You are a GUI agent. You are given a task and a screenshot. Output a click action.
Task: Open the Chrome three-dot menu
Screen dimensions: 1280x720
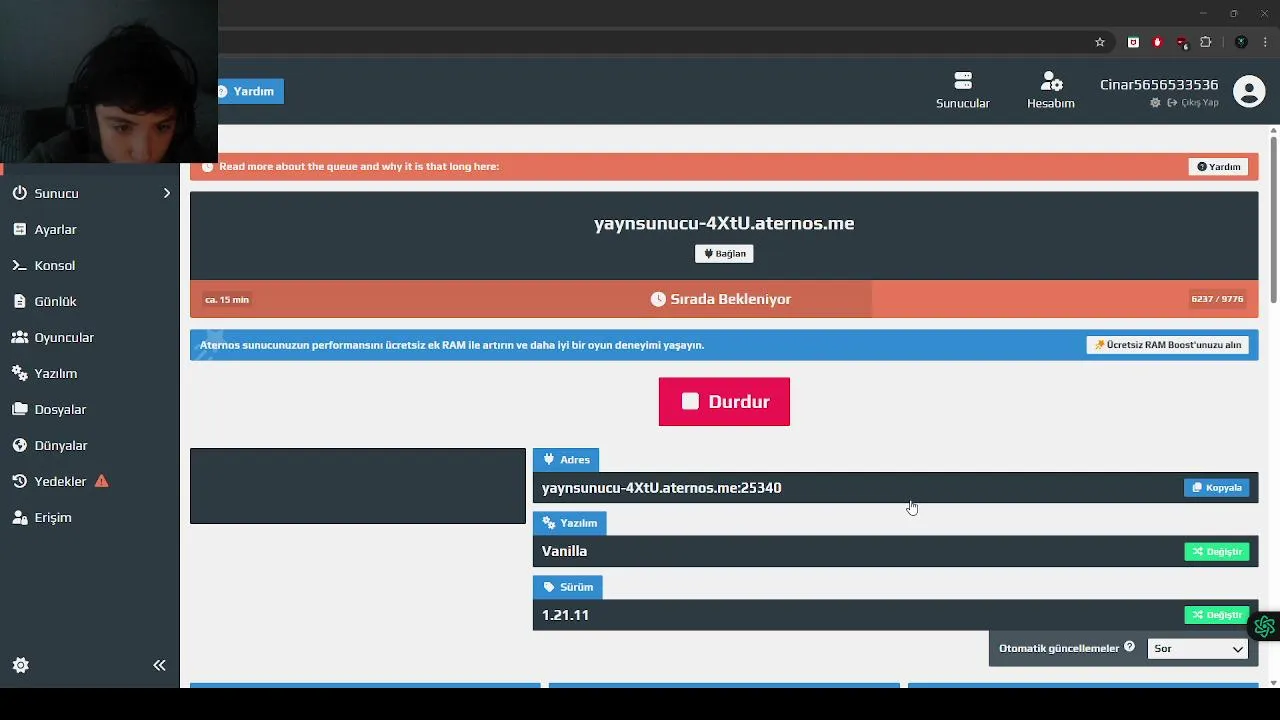(x=1265, y=42)
